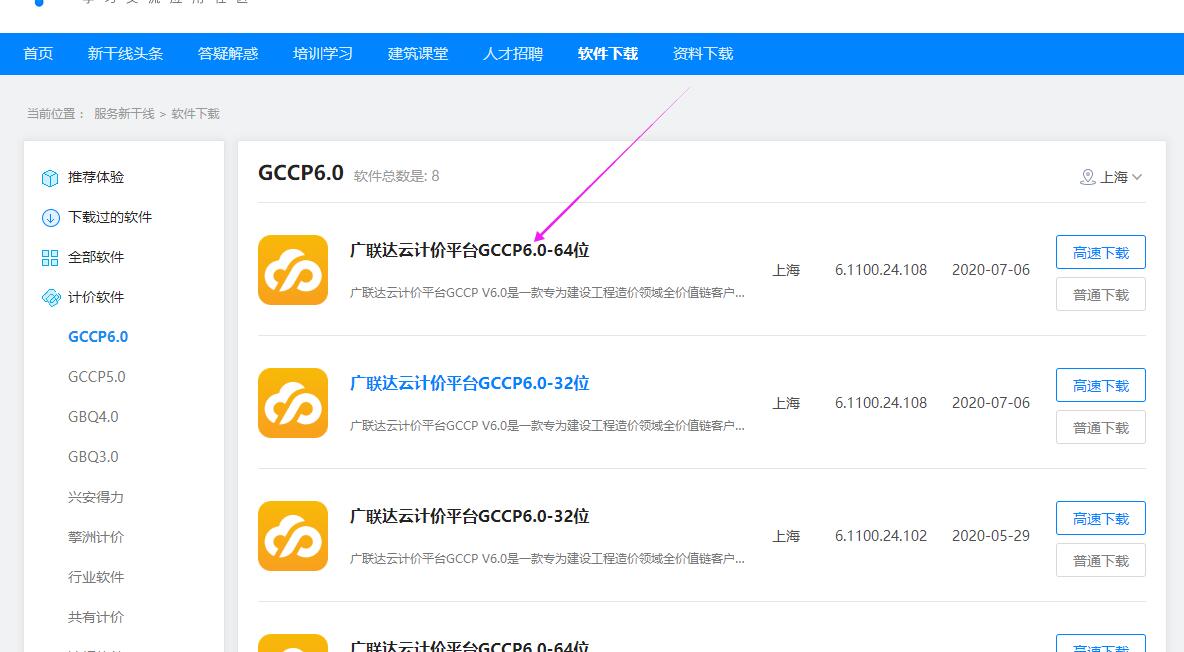Click 普通下载 for GCCP6.0-64位 version 6.1100.24.108
1184x652 pixels.
pos(1100,295)
